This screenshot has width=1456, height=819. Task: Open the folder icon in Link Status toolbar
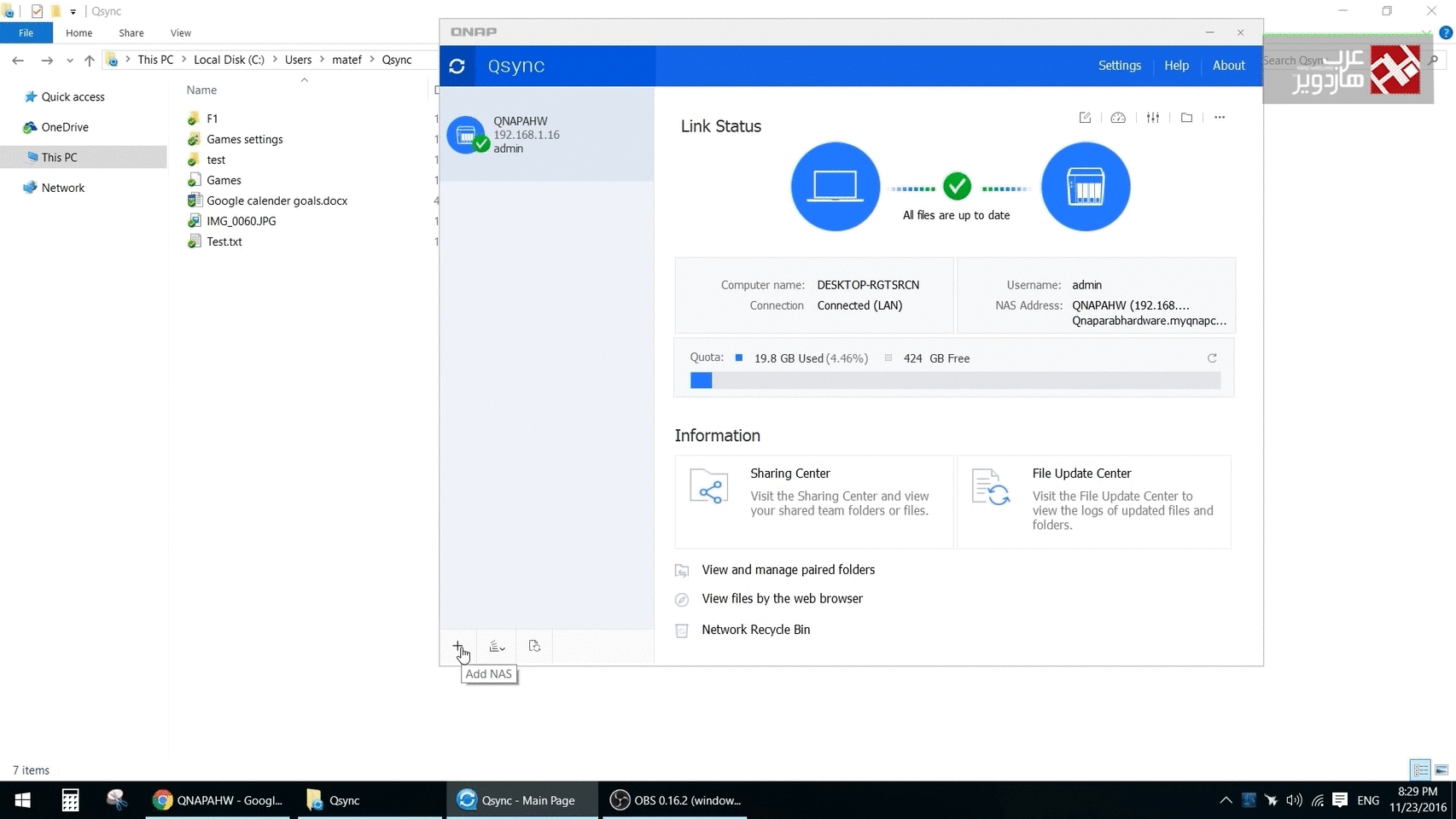1186,118
